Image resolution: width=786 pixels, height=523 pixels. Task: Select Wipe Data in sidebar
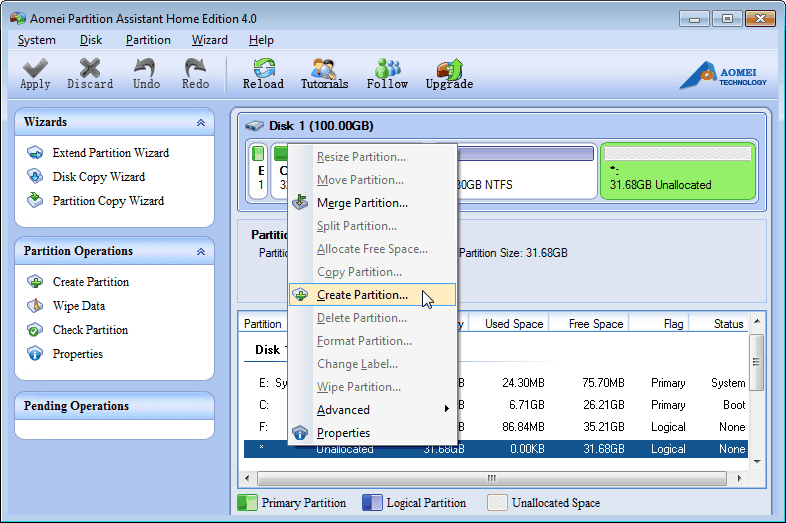(x=79, y=306)
